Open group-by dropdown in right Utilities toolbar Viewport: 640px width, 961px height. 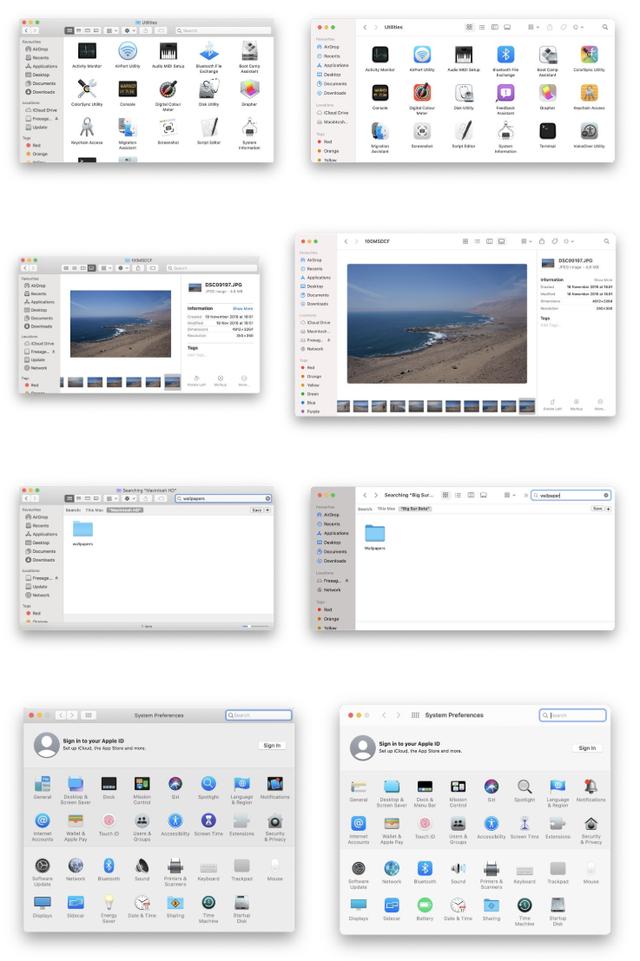(532, 27)
